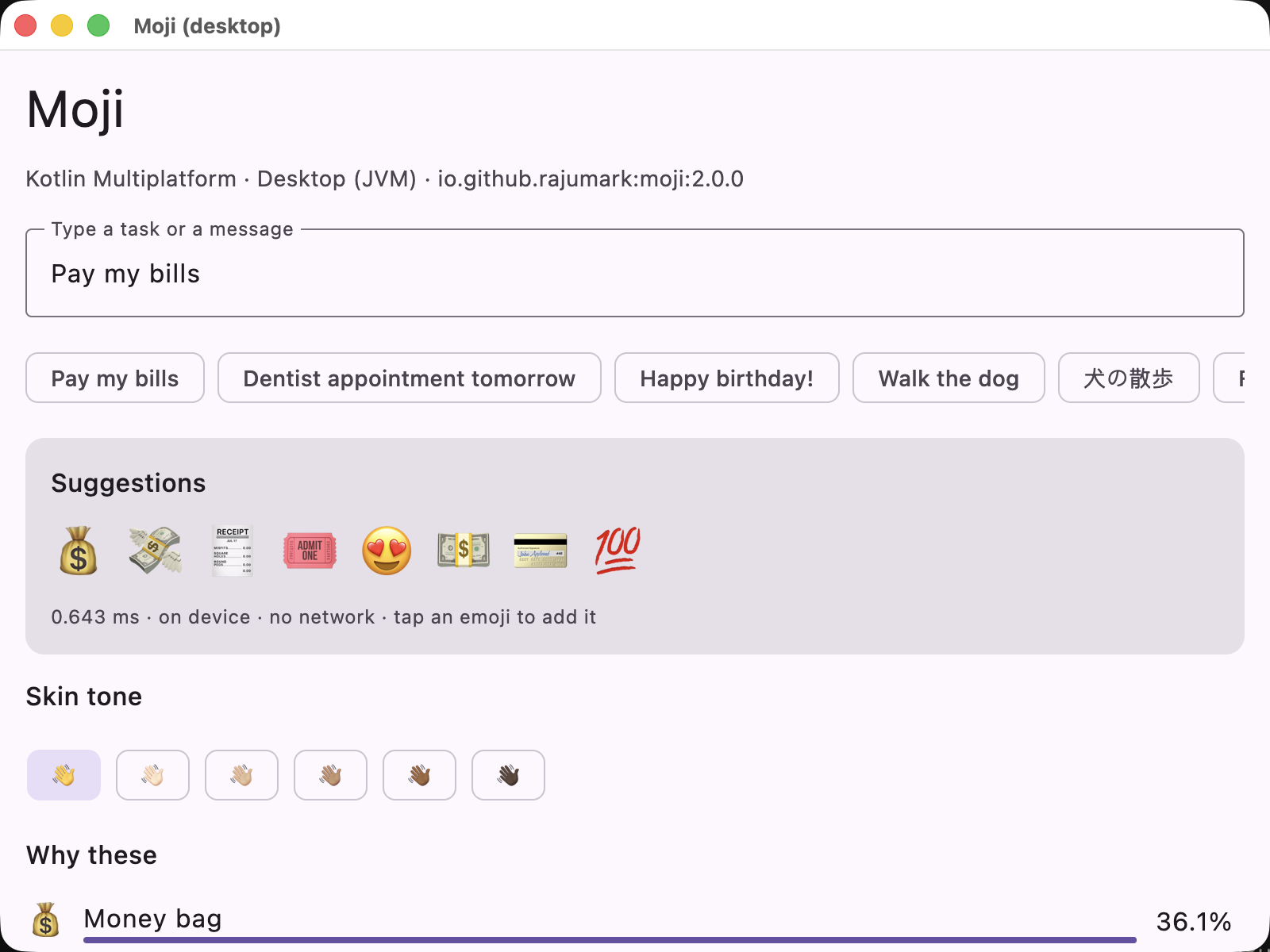The height and width of the screenshot is (952, 1270).
Task: Click the Kotlin Multiplatform version subtitle
Action: click(384, 179)
